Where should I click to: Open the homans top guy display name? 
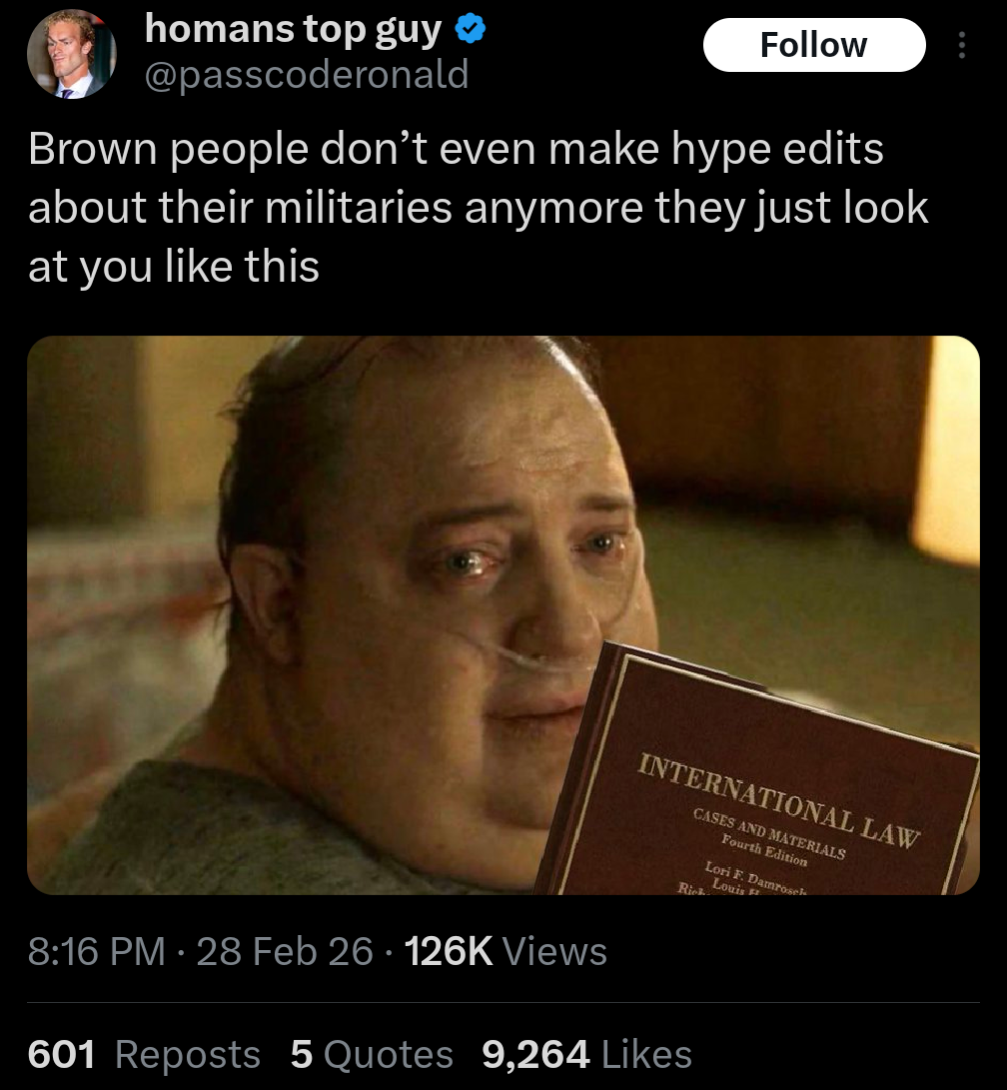click(x=293, y=30)
